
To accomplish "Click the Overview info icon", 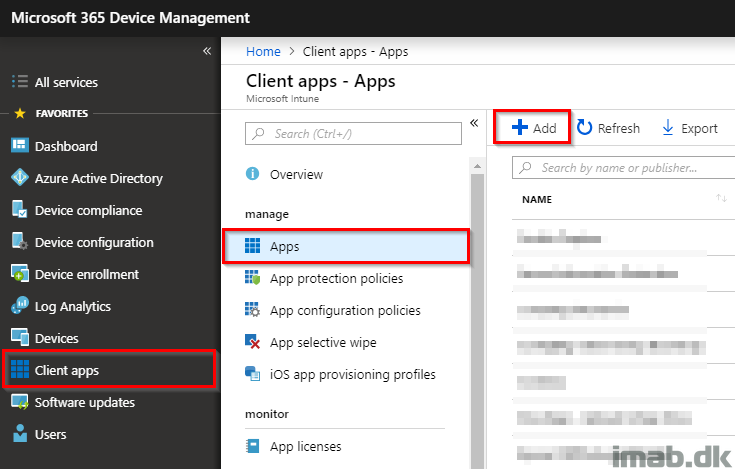I will pyautogui.click(x=252, y=174).
